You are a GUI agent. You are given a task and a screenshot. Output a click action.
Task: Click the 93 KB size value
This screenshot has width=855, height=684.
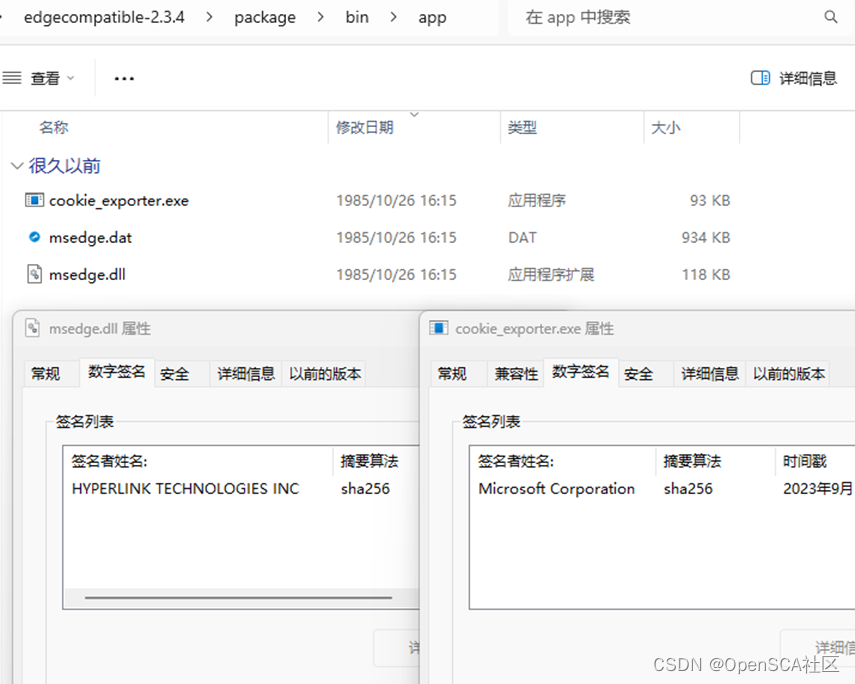[x=710, y=201]
